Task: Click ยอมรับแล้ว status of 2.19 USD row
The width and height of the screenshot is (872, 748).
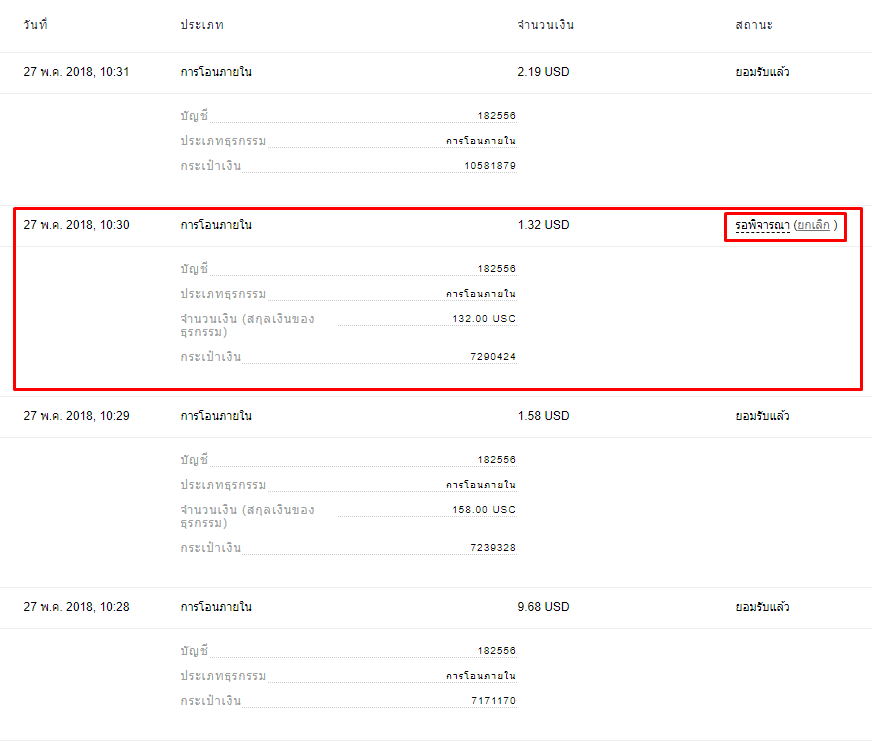Action: pyautogui.click(x=762, y=72)
